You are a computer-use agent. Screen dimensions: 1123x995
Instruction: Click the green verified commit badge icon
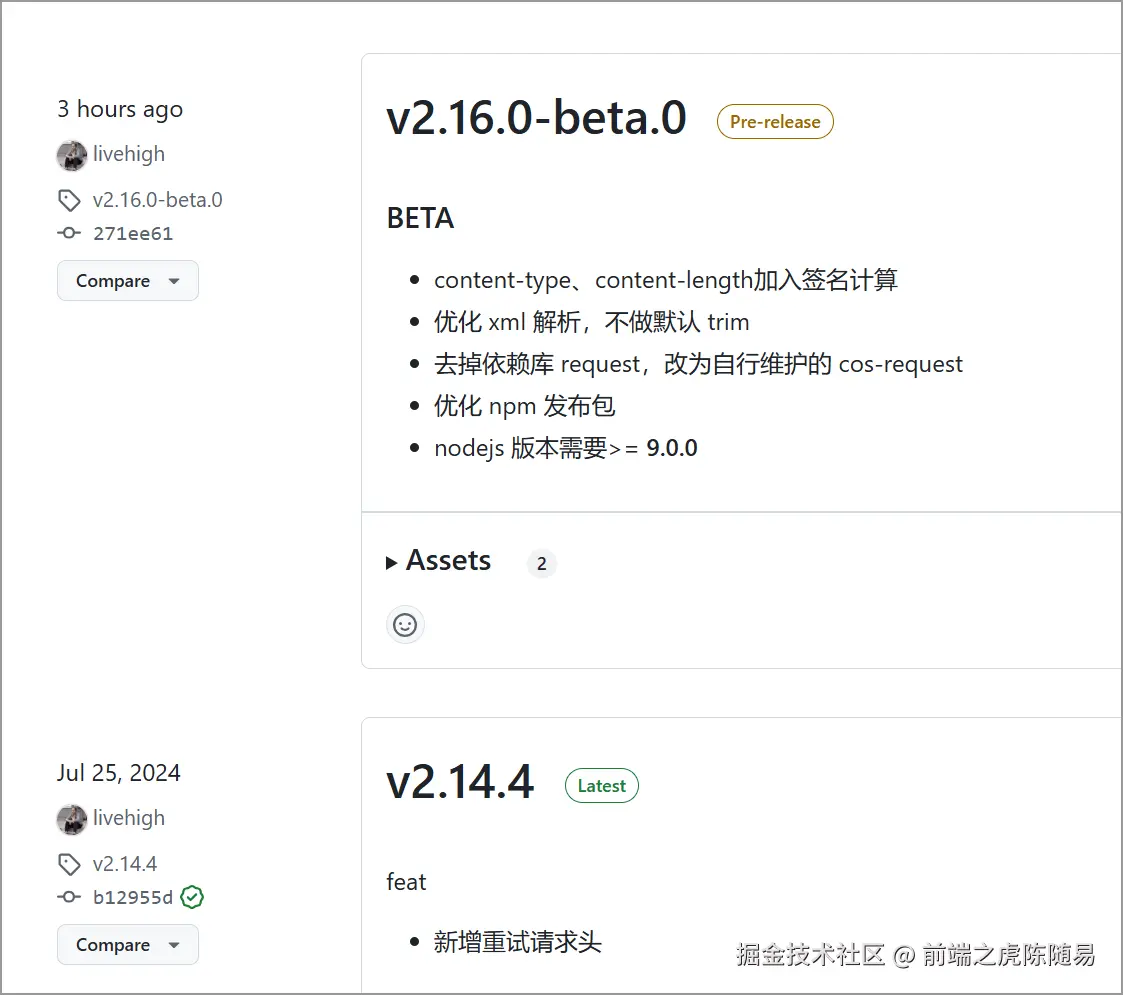tap(192, 897)
